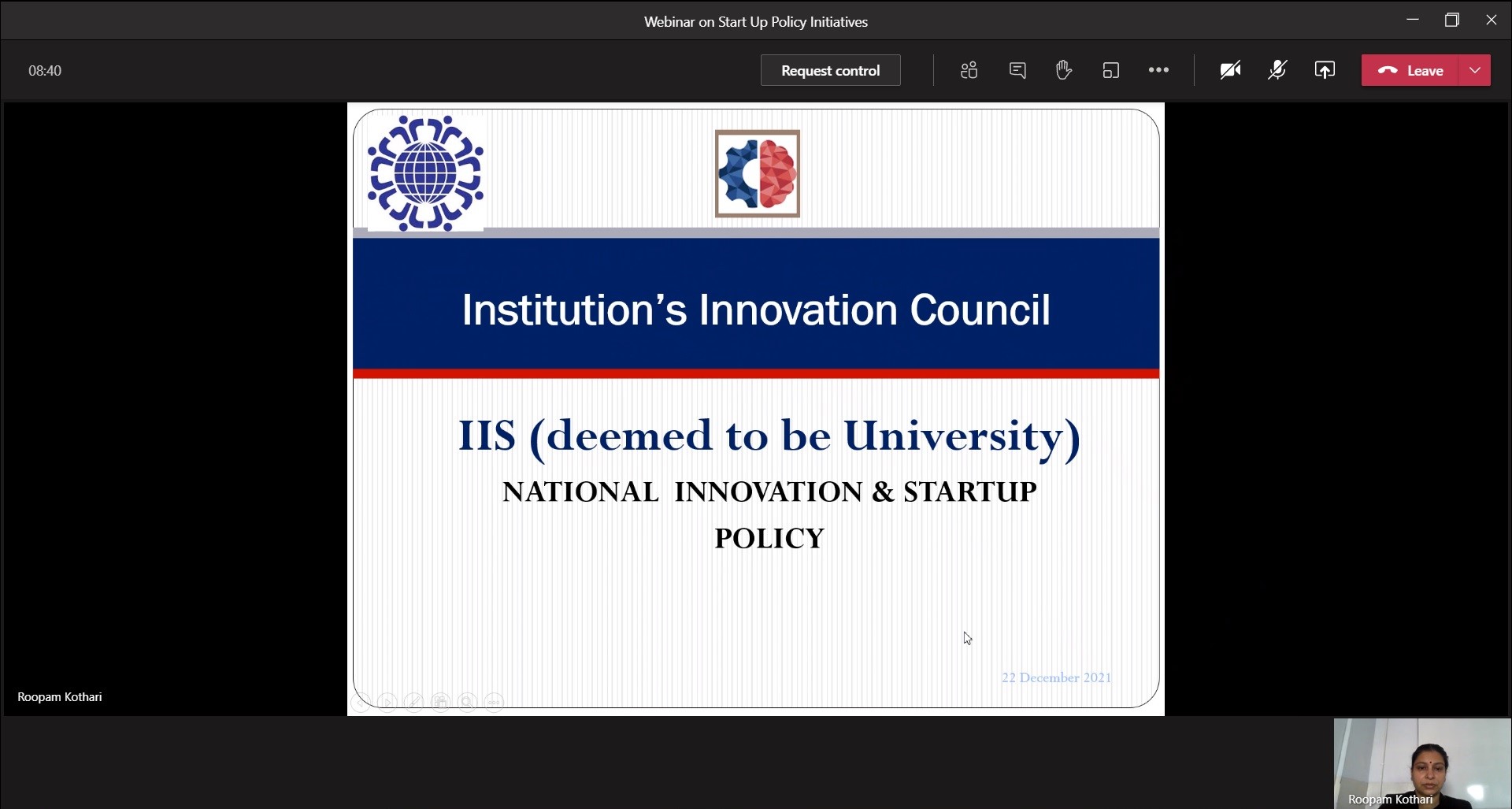Select the pen annotation tool on slide
This screenshot has width=1512, height=809.
[413, 702]
